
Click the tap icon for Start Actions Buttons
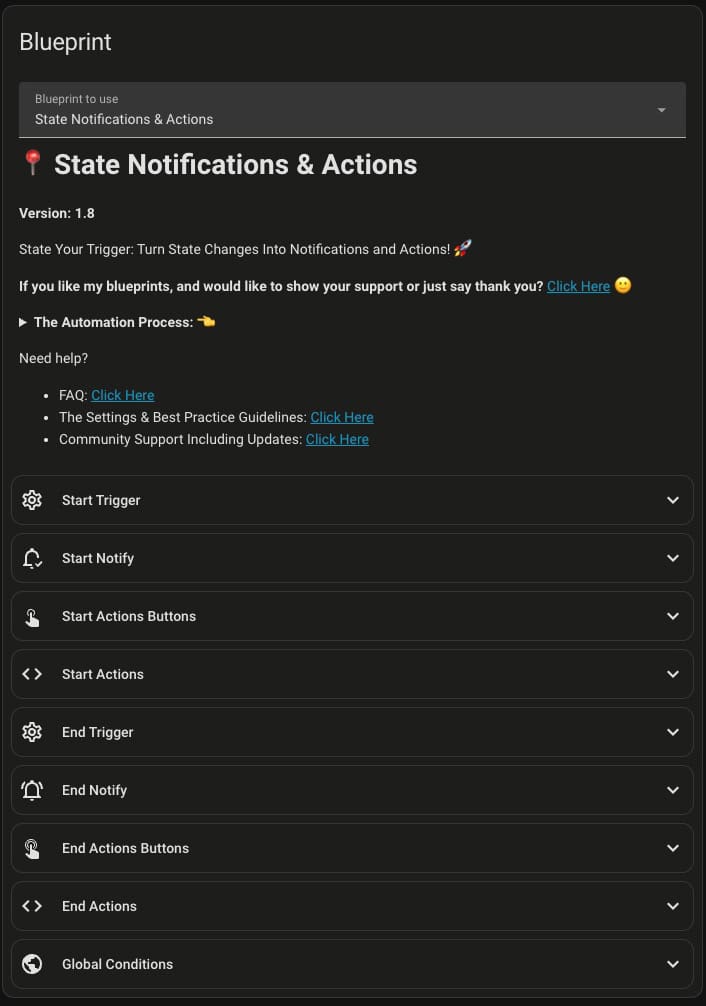(32, 617)
